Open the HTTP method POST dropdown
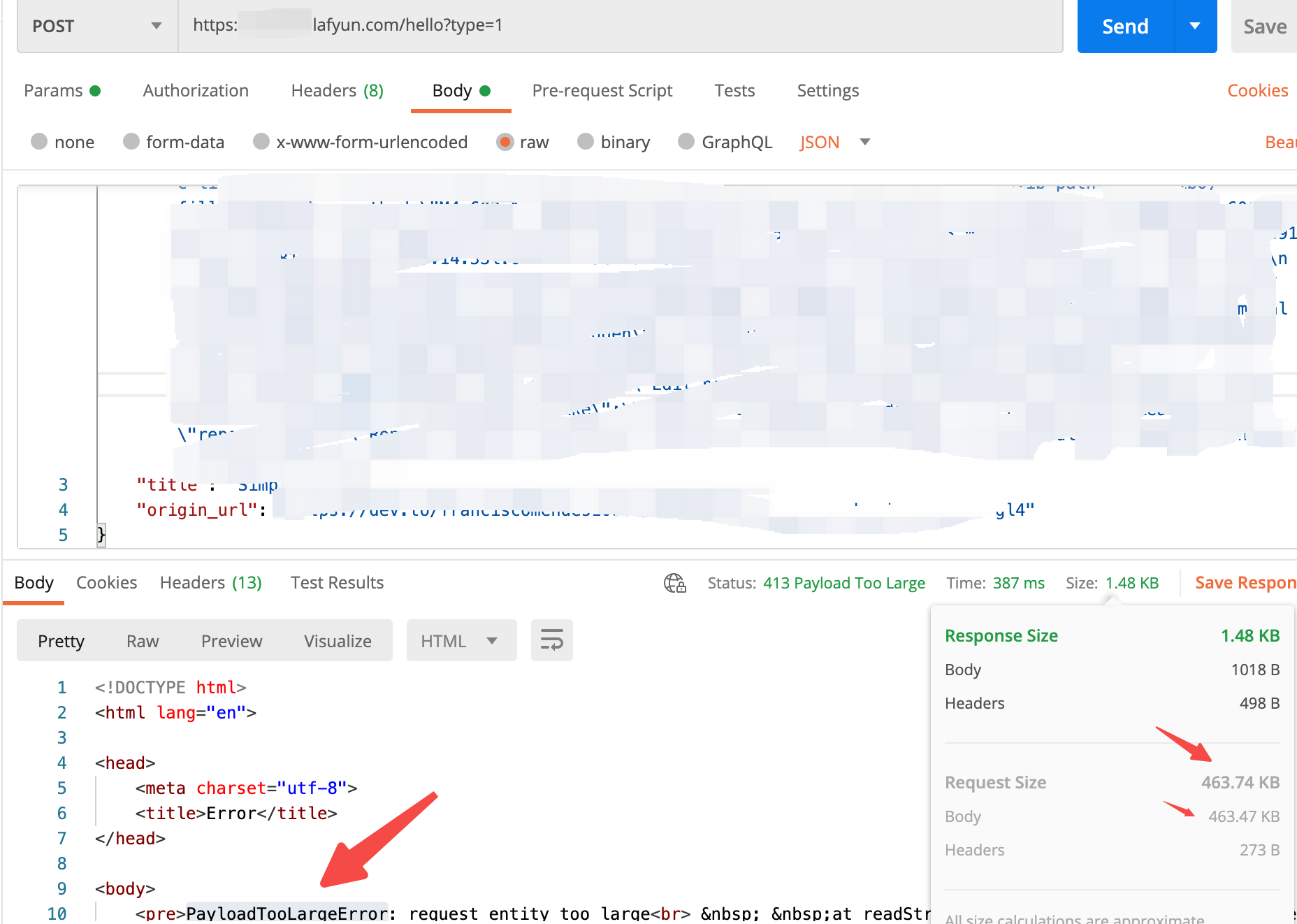 pyautogui.click(x=97, y=26)
